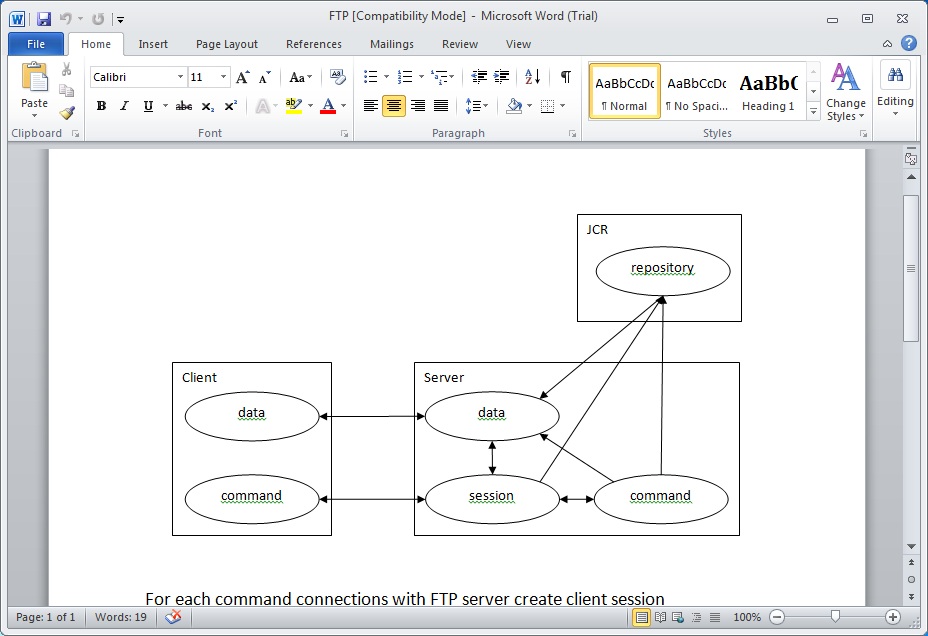Toggle Center text alignment
This screenshot has height=636, width=928.
click(x=394, y=106)
